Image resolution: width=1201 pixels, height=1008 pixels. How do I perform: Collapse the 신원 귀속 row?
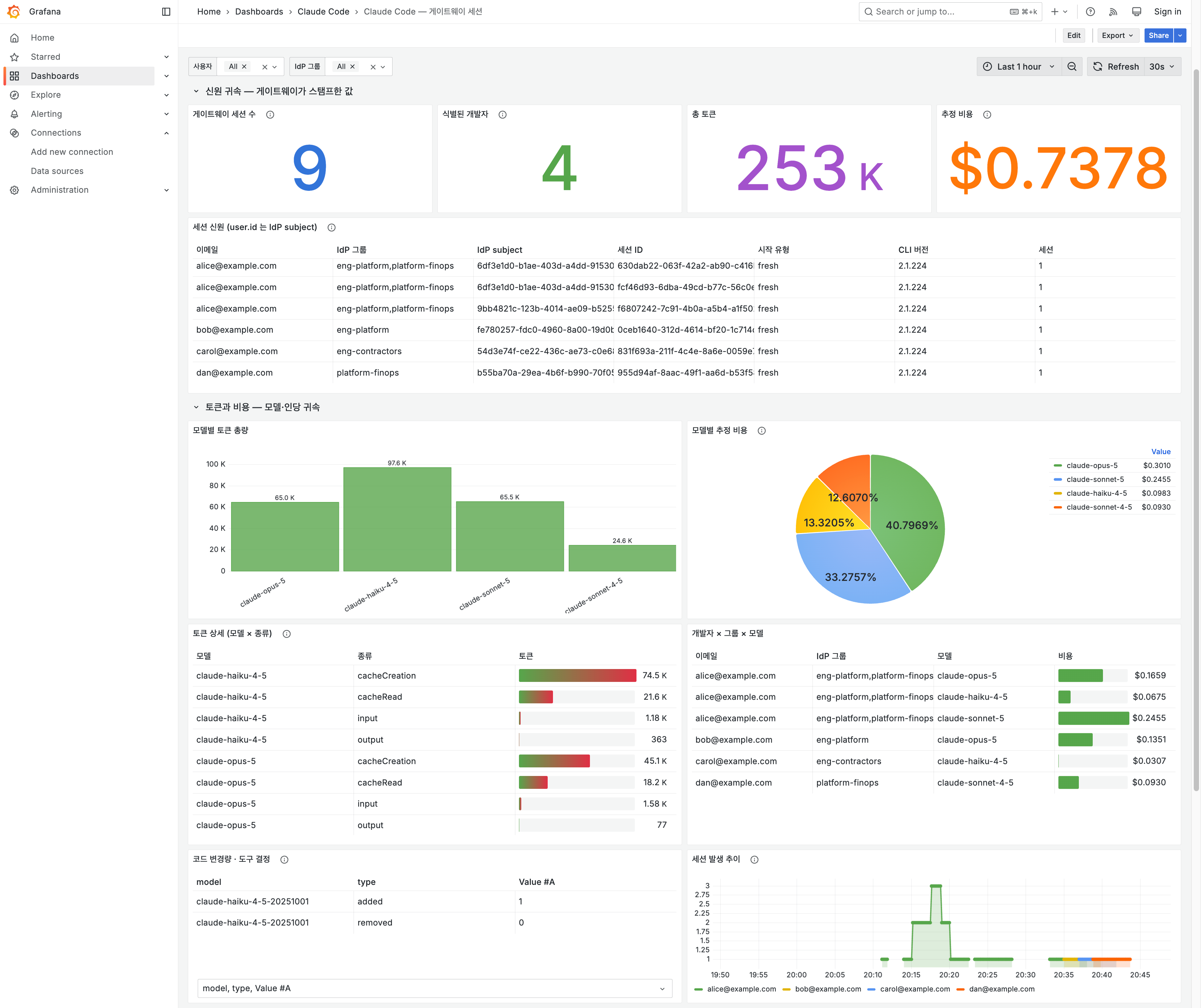[196, 91]
